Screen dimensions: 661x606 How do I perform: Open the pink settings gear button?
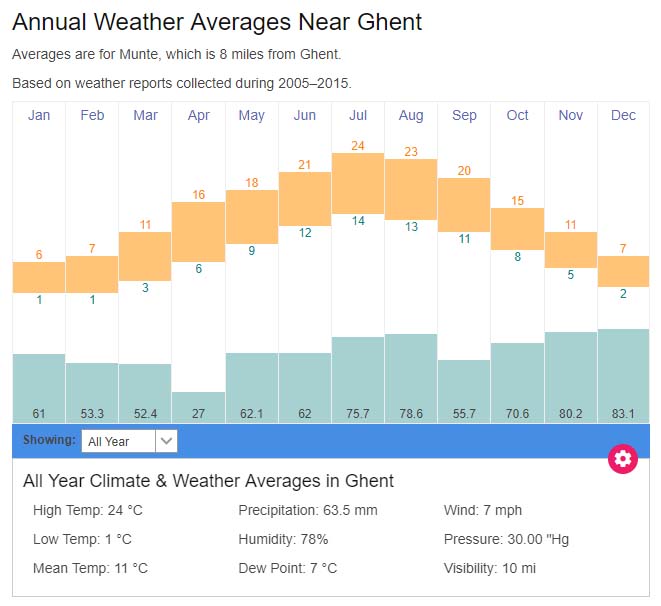pyautogui.click(x=623, y=459)
